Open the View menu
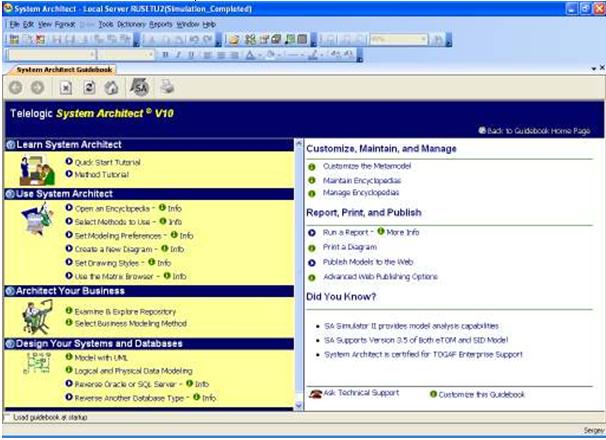Viewport: 606px width, 440px height. coord(45,24)
